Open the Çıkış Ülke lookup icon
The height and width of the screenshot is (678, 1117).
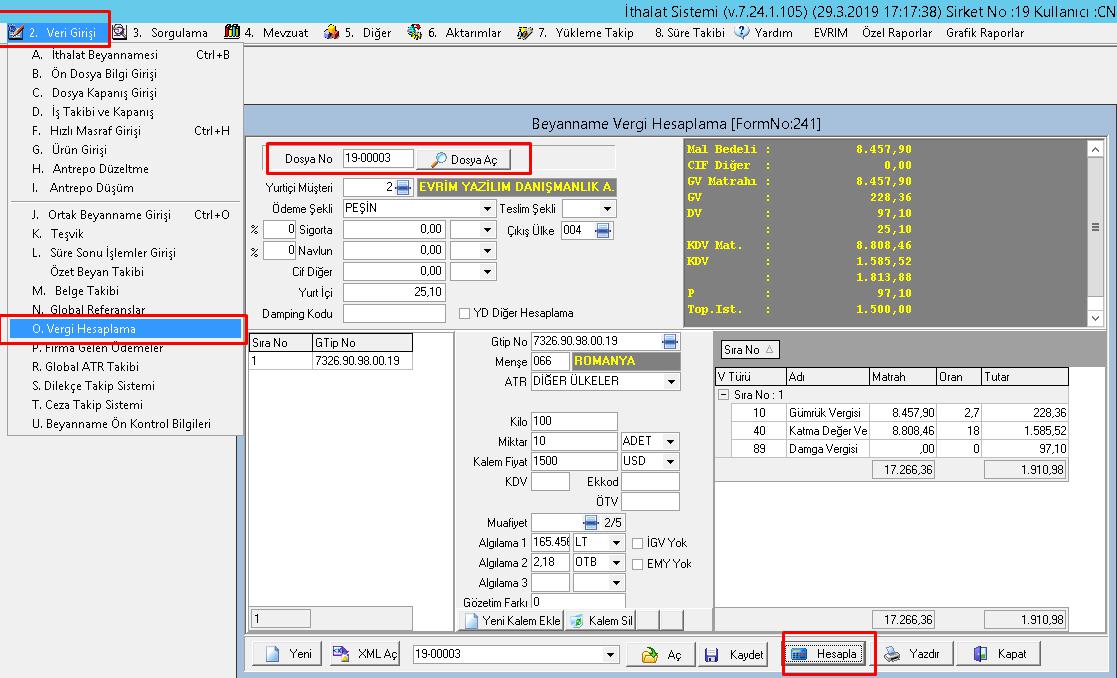(603, 230)
